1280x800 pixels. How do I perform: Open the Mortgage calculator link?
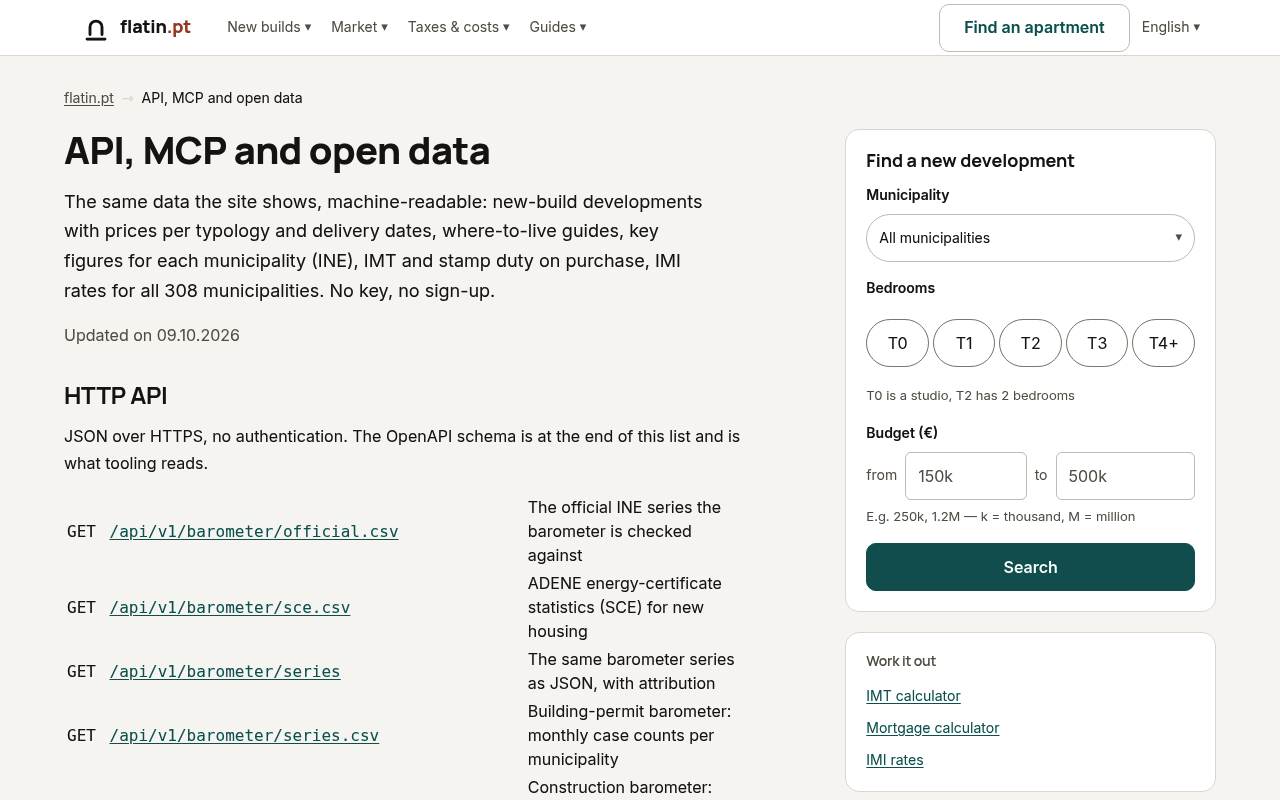tap(933, 728)
